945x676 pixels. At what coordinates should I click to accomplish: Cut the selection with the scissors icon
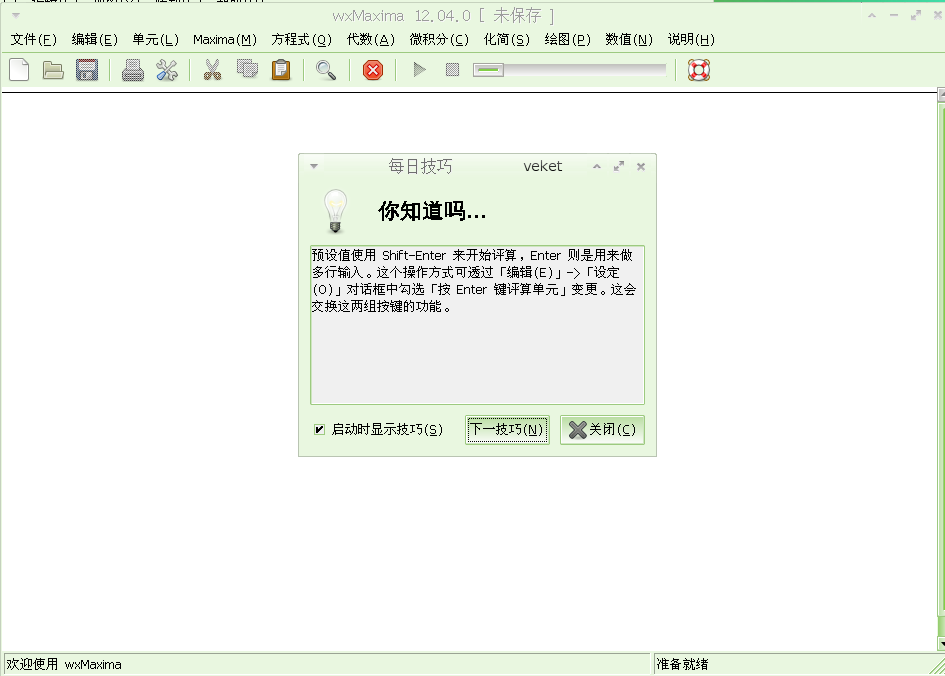click(212, 70)
